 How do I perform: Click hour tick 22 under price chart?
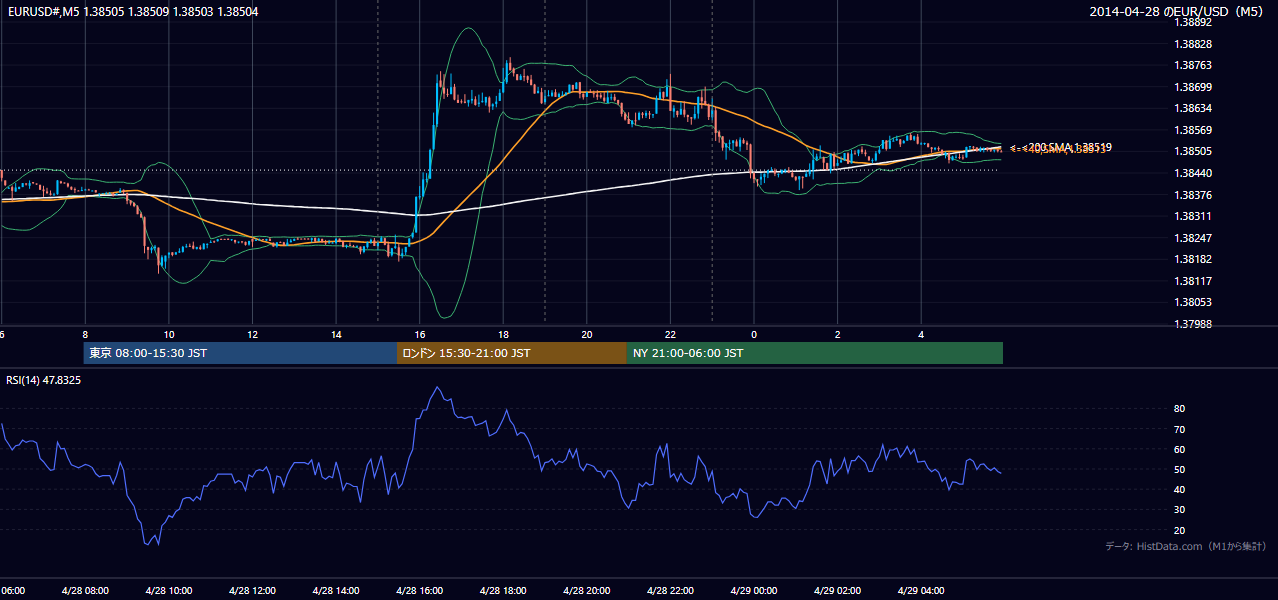pos(670,335)
